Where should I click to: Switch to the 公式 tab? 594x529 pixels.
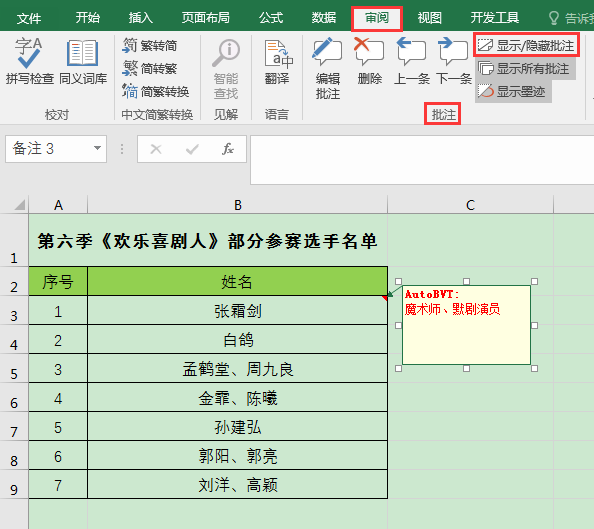click(x=271, y=18)
